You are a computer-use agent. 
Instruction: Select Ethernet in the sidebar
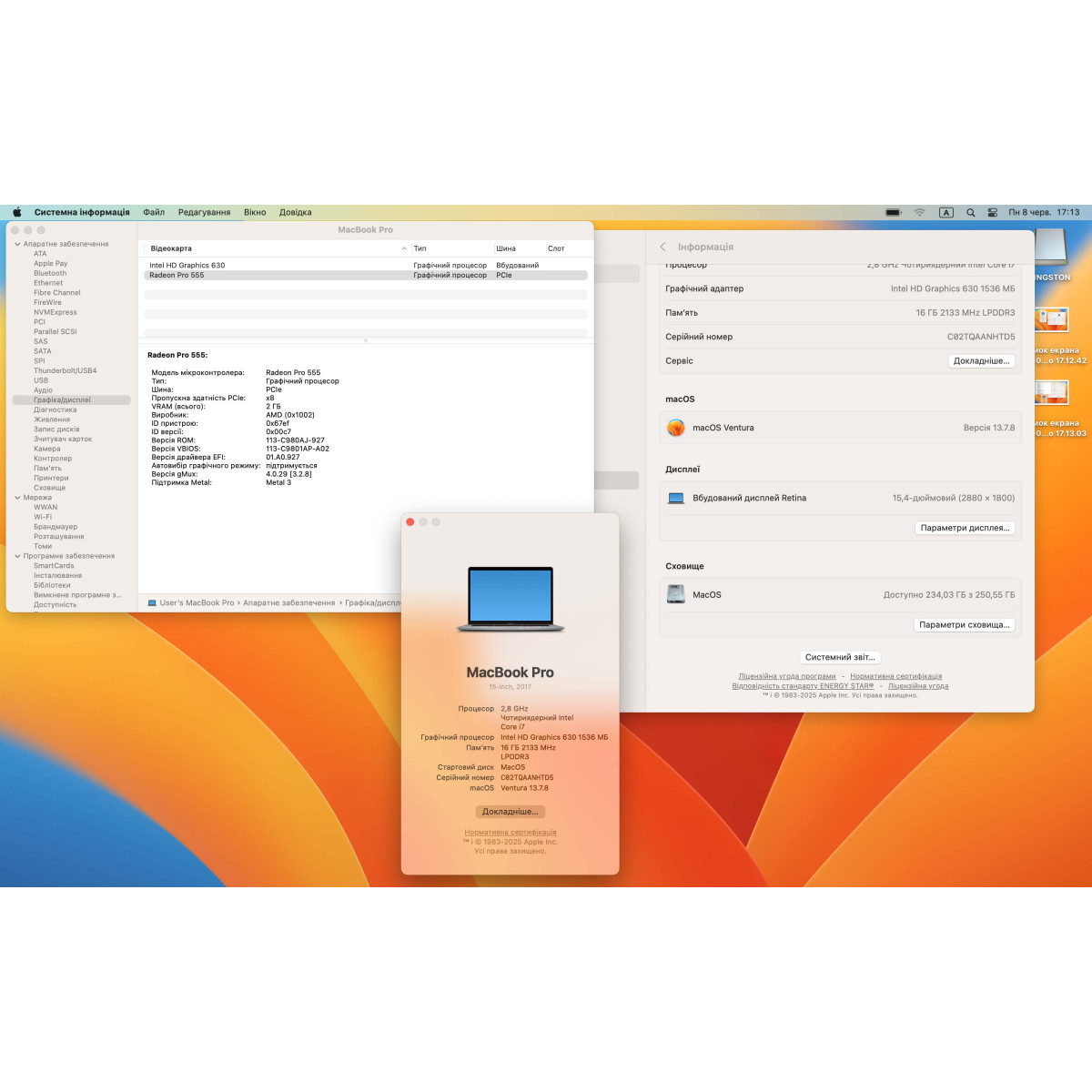click(x=48, y=283)
